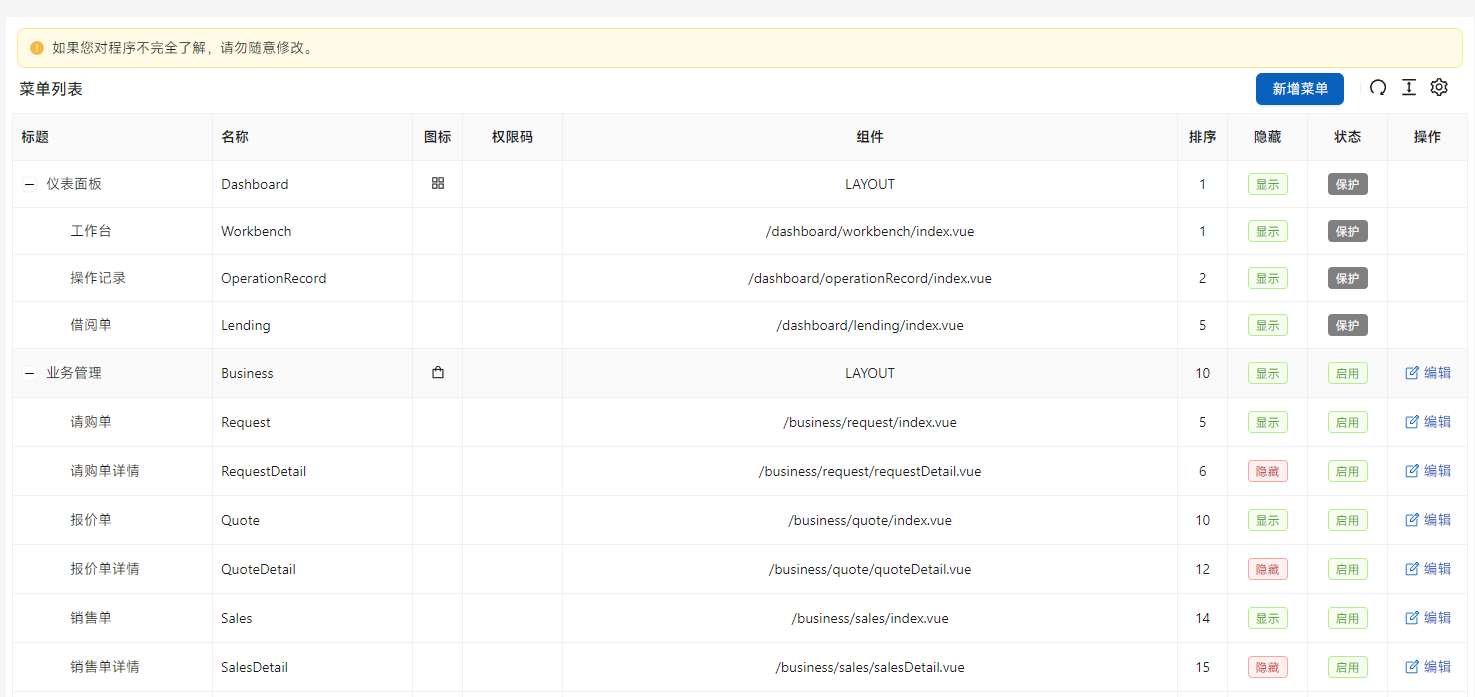
Task: Open the table density icon
Action: pyautogui.click(x=1409, y=88)
